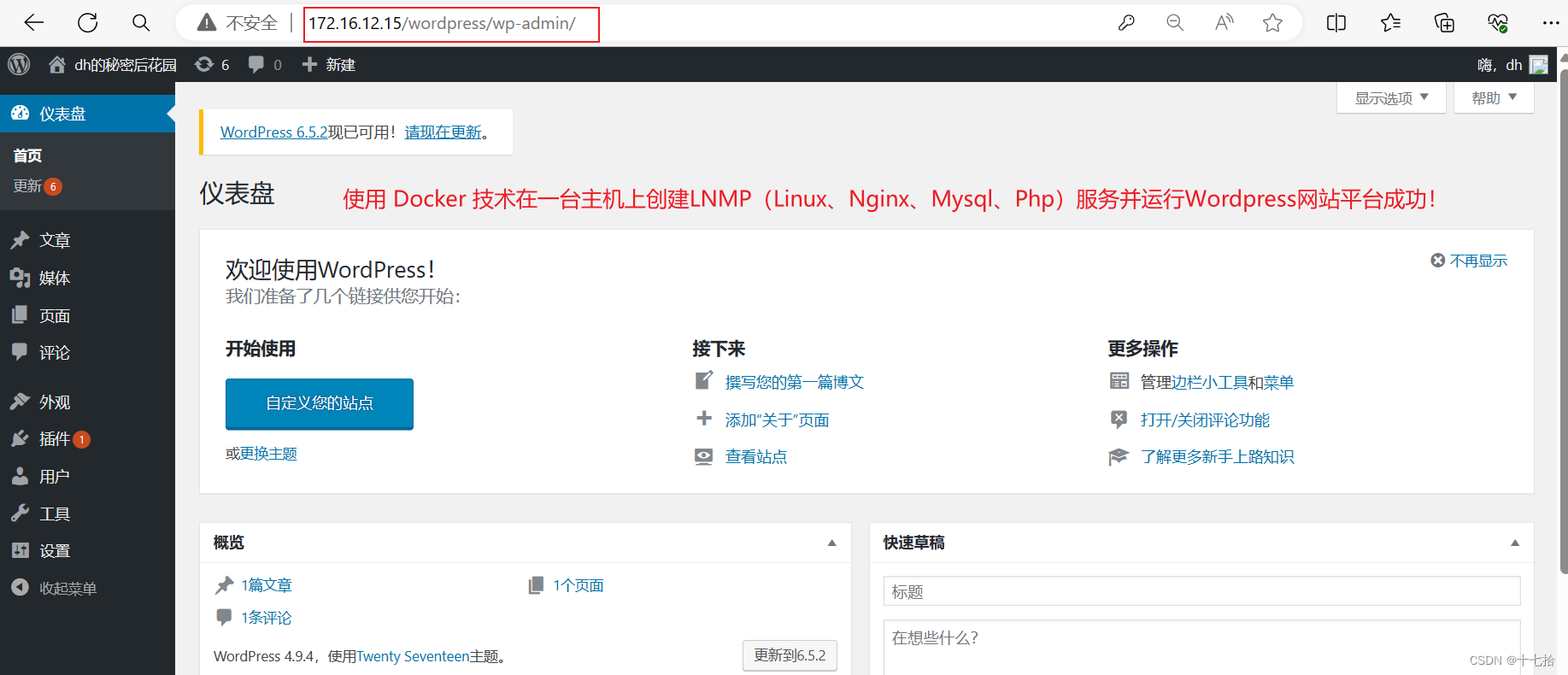
Task: Click 更新到6.5.2 button
Action: [790, 655]
